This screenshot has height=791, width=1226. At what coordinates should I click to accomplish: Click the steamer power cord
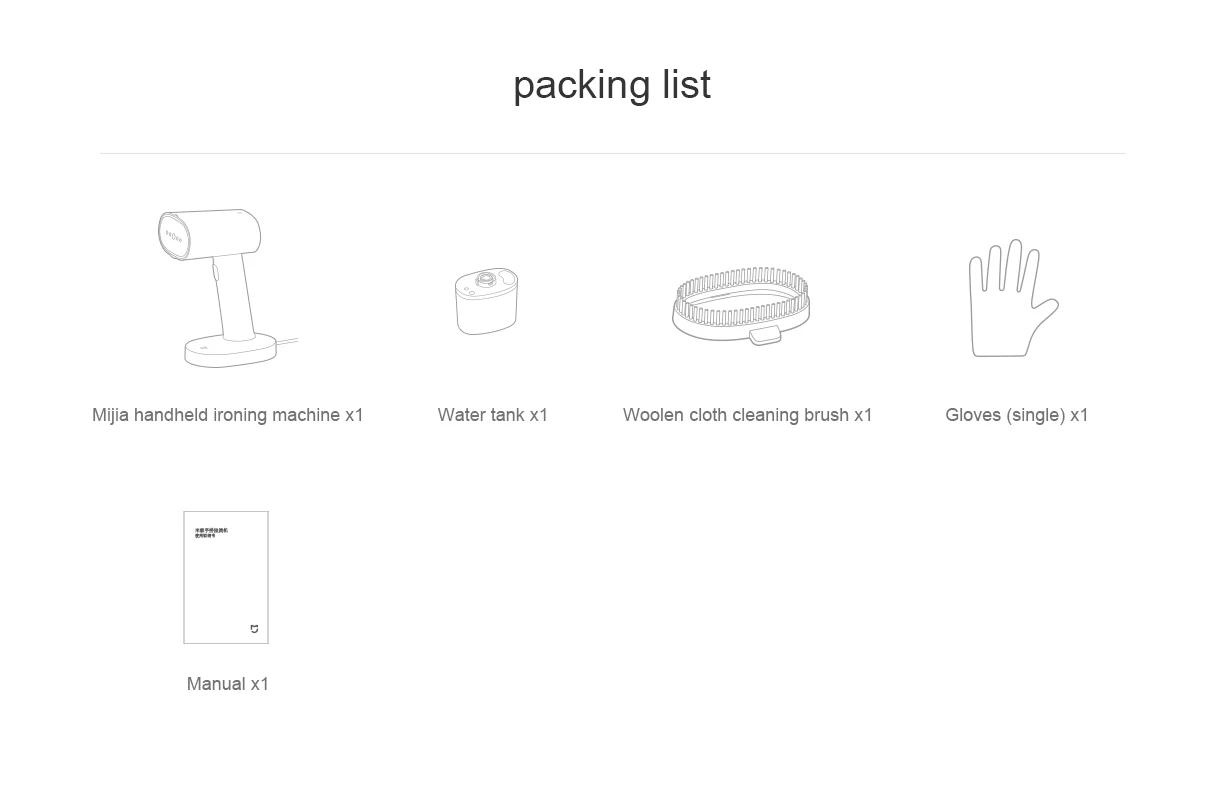(287, 345)
